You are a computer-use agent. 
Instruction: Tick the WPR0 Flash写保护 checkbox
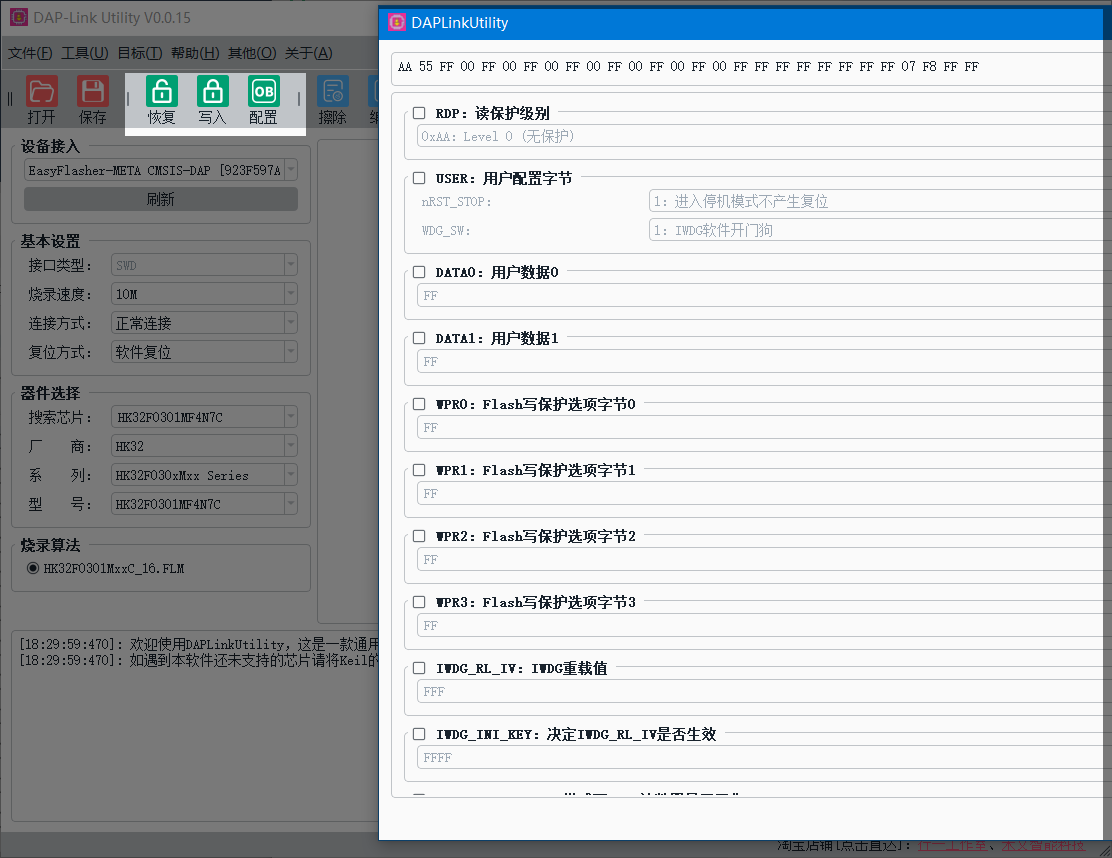click(419, 404)
